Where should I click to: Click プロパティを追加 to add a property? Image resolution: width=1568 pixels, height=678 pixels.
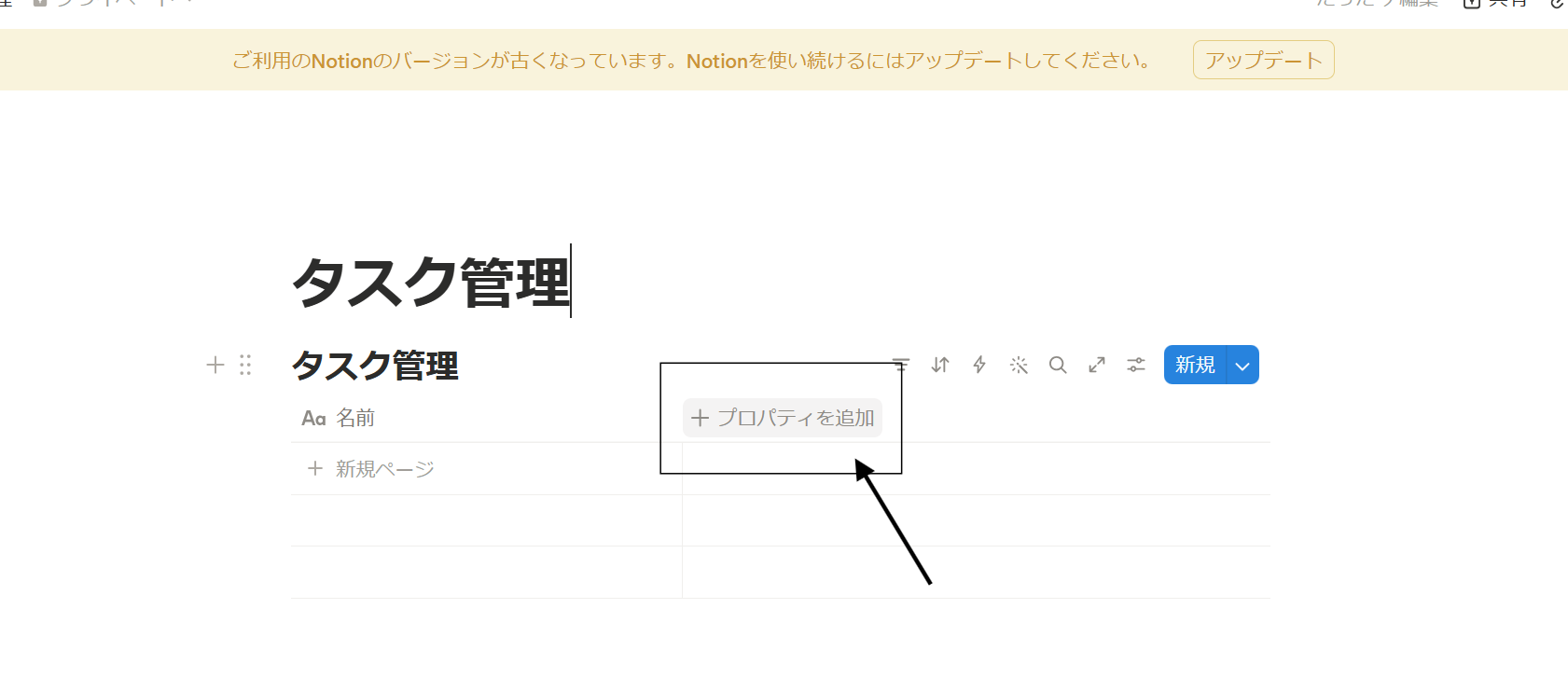tap(783, 418)
